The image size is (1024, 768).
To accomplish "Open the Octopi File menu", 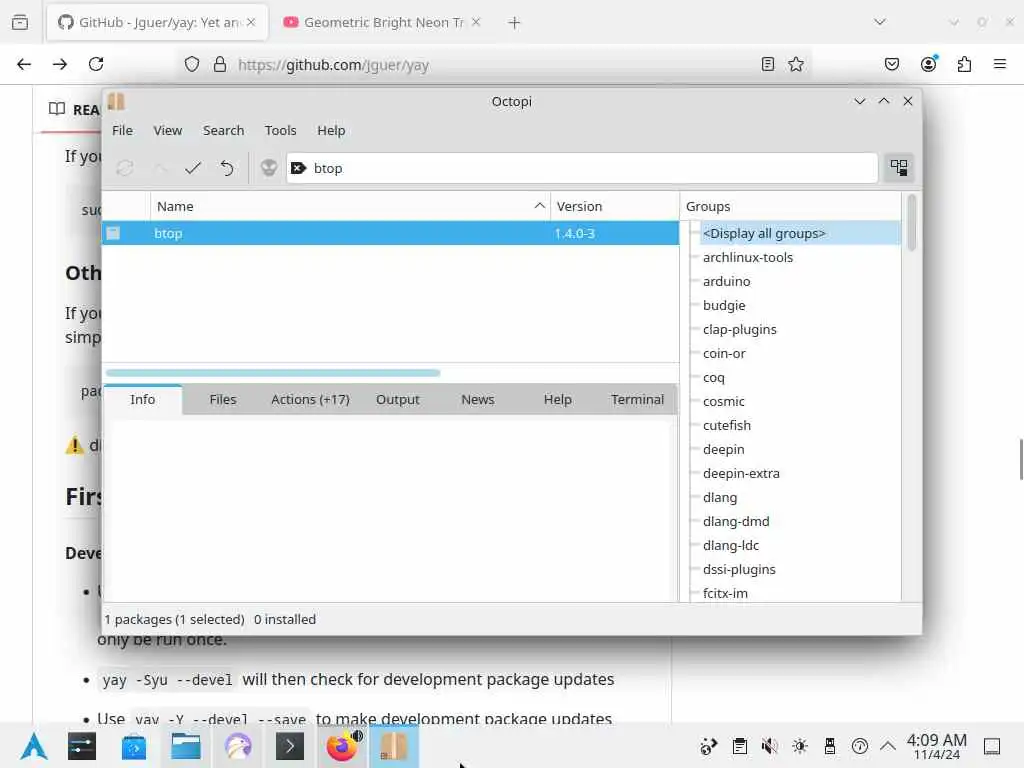I will pos(122,131).
